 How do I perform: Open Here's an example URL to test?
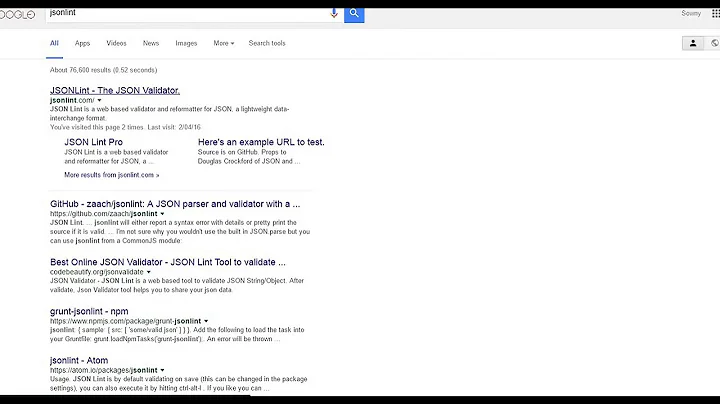pos(261,142)
